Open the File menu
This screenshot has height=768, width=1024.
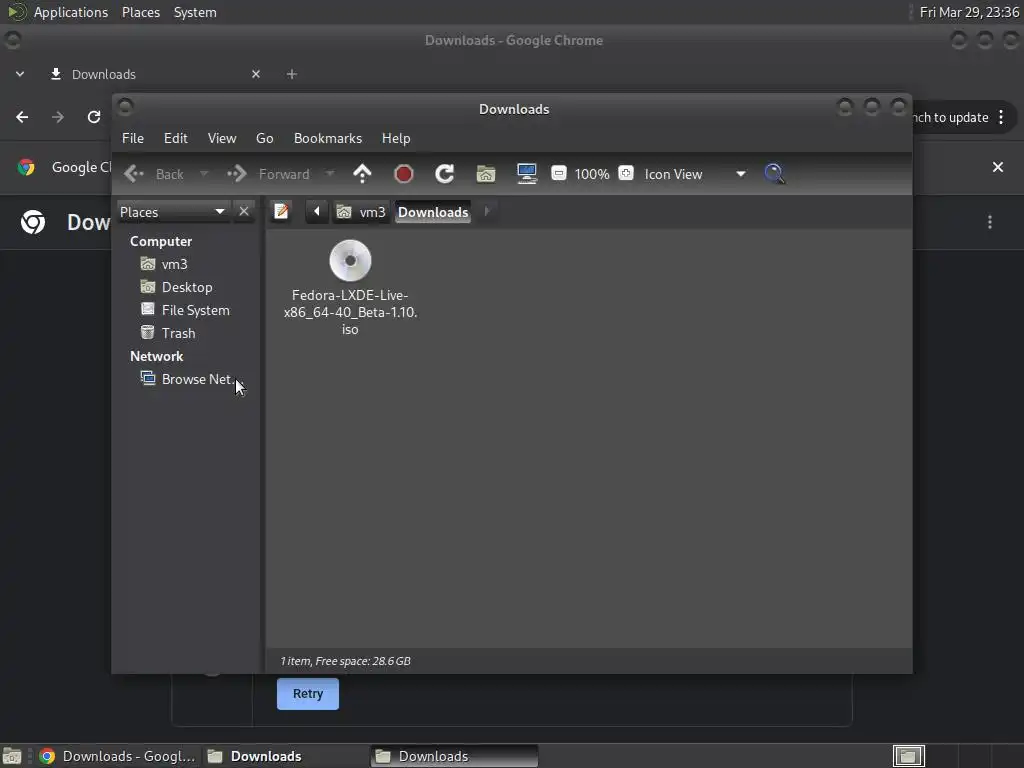[x=133, y=138]
